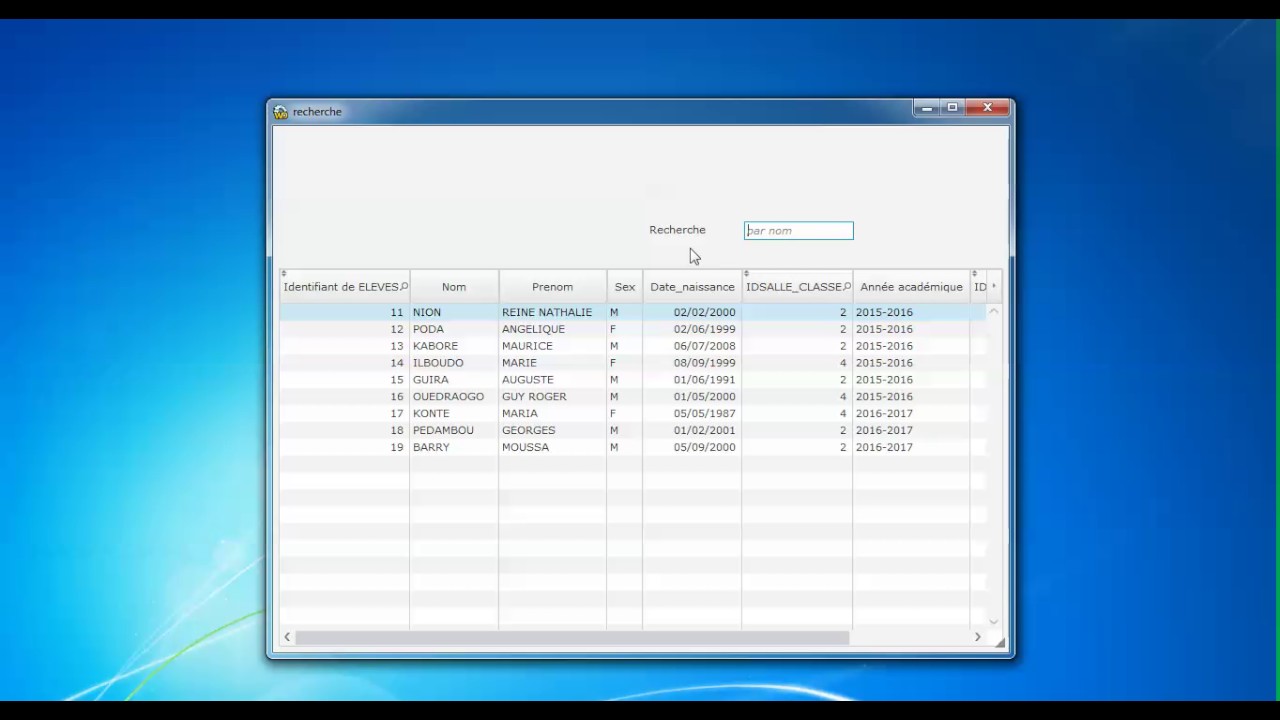Click the prenom cell REINE NATHALIE

tap(552, 312)
